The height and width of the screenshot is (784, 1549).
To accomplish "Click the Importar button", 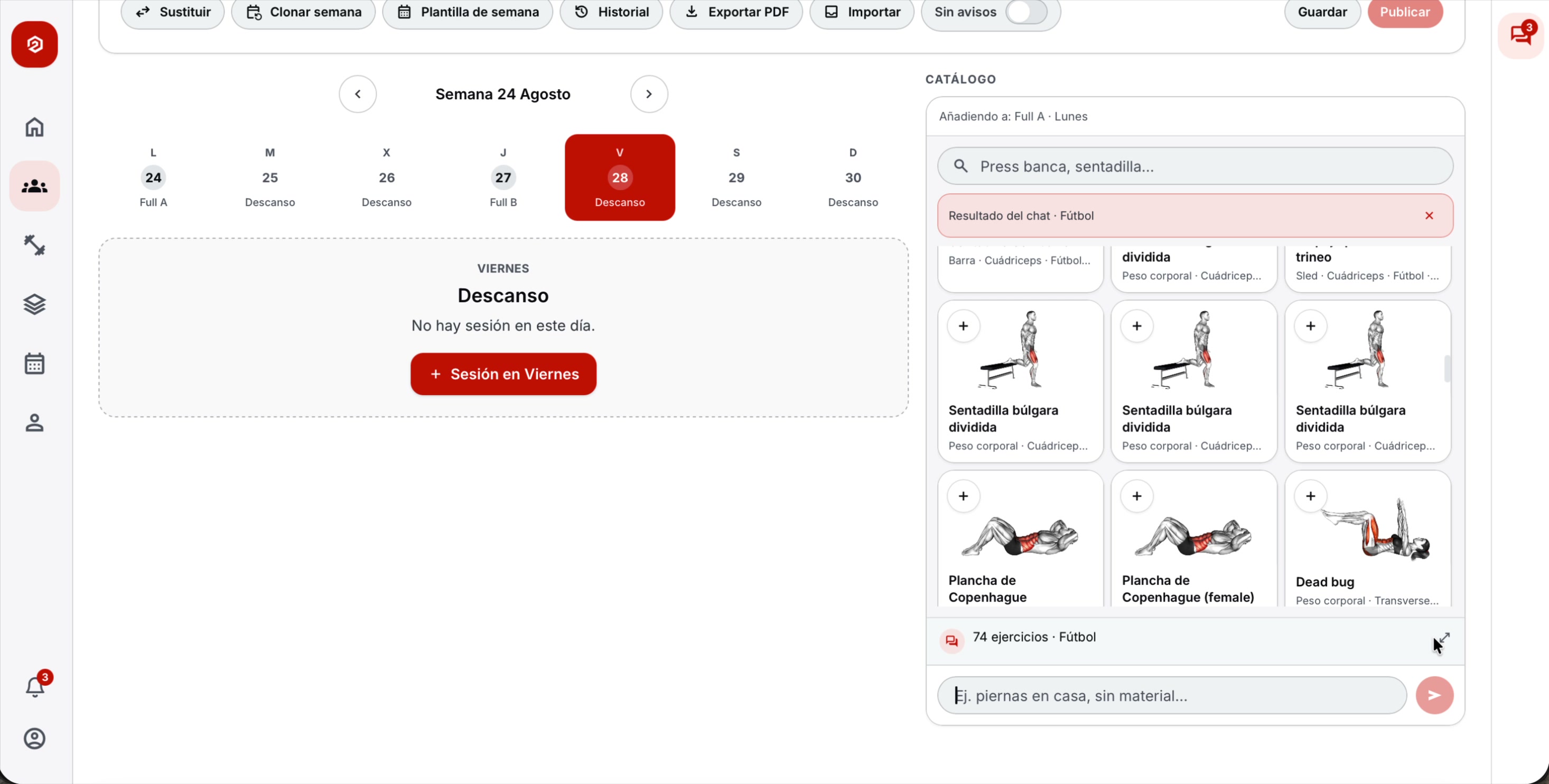I will (x=862, y=12).
